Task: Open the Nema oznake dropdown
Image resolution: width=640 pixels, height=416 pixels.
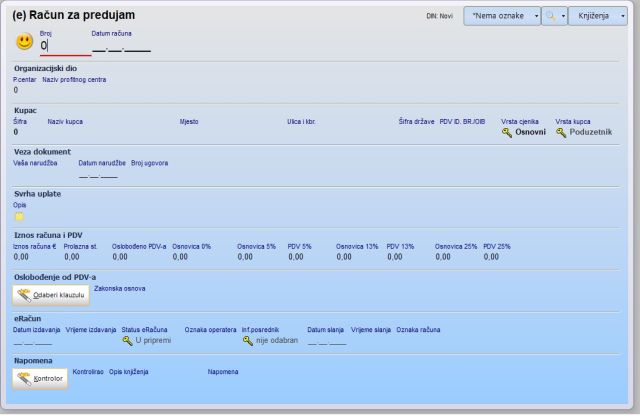Action: pos(502,16)
